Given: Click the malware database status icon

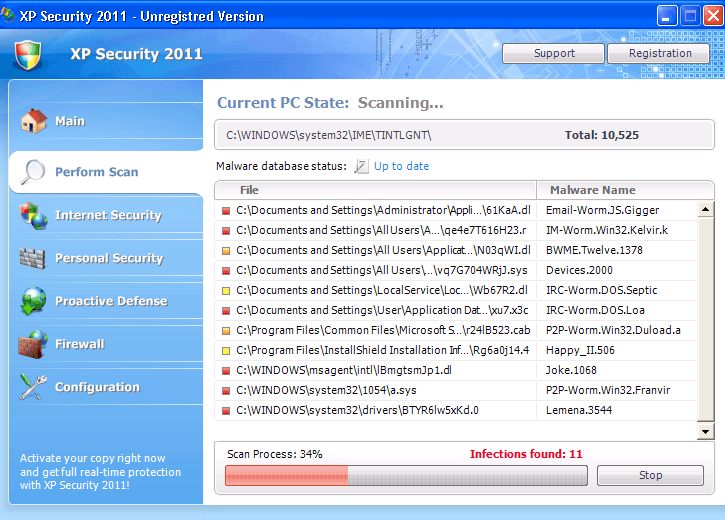Looking at the screenshot, I should (x=361, y=167).
